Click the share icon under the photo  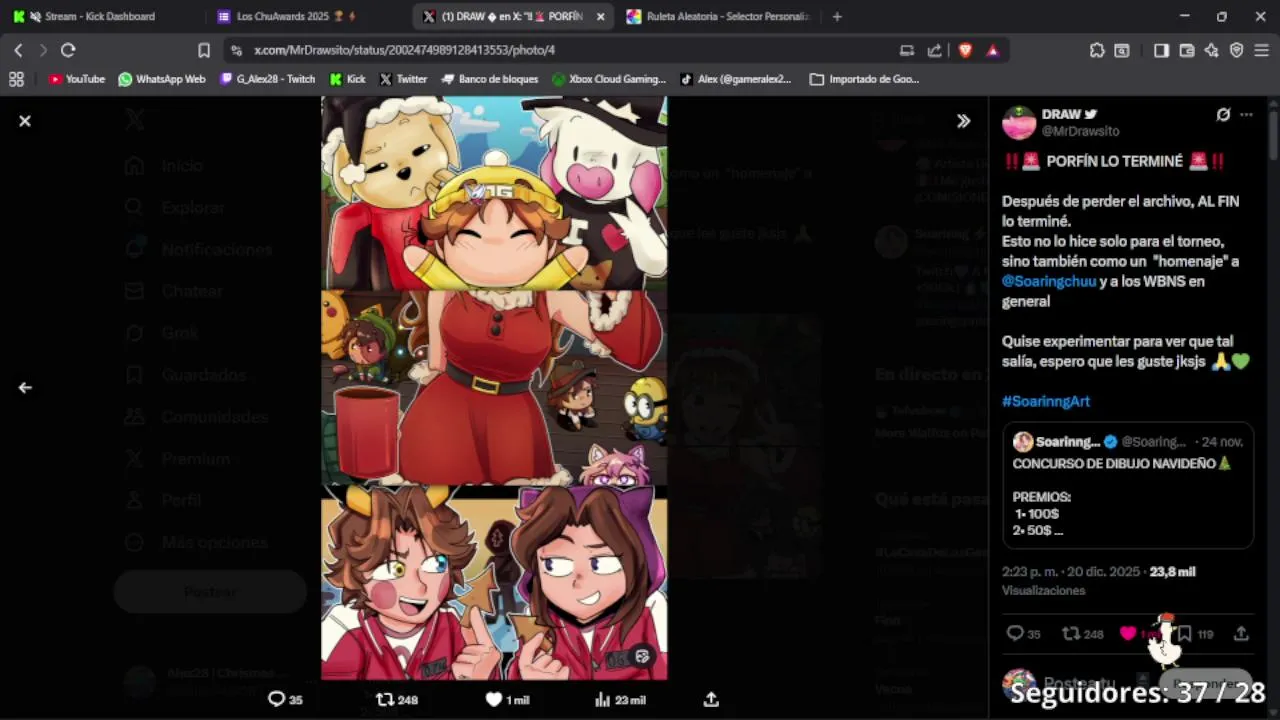(x=711, y=700)
